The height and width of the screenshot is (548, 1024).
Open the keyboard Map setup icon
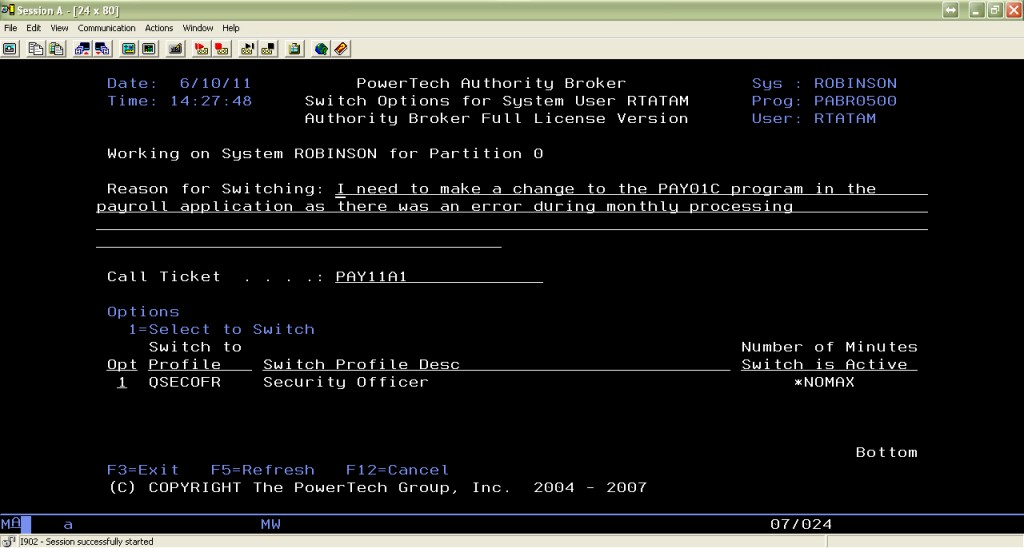[176, 49]
